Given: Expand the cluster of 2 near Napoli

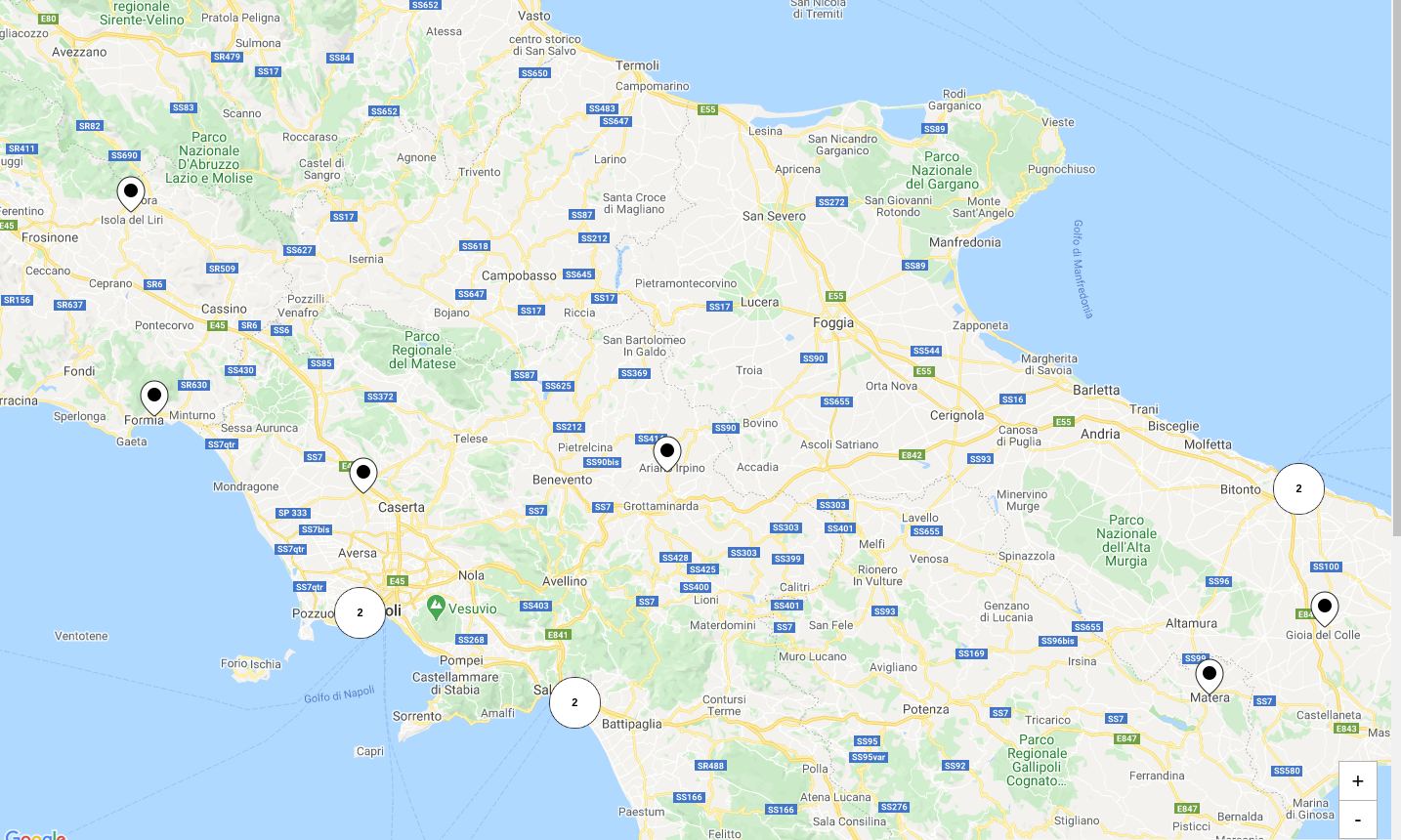Looking at the screenshot, I should click(360, 612).
